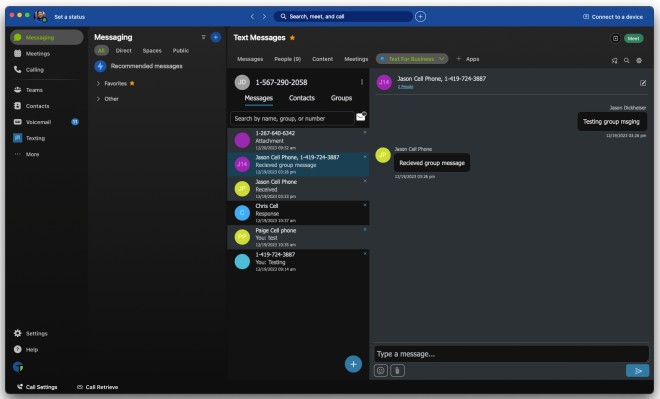Open conversation 1-267-640-6342

[298, 140]
